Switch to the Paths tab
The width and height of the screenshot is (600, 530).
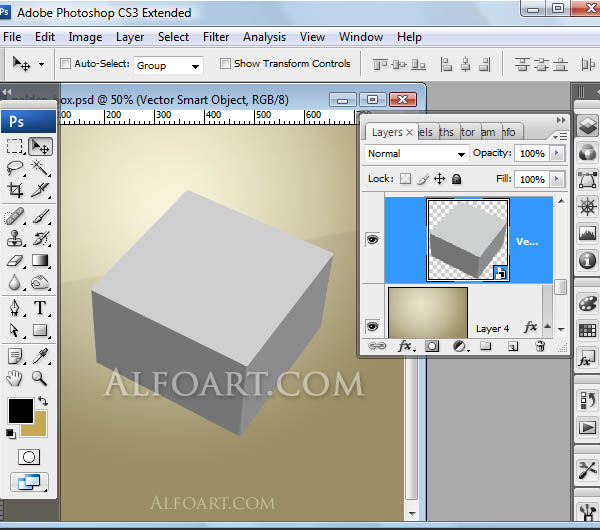[x=446, y=132]
